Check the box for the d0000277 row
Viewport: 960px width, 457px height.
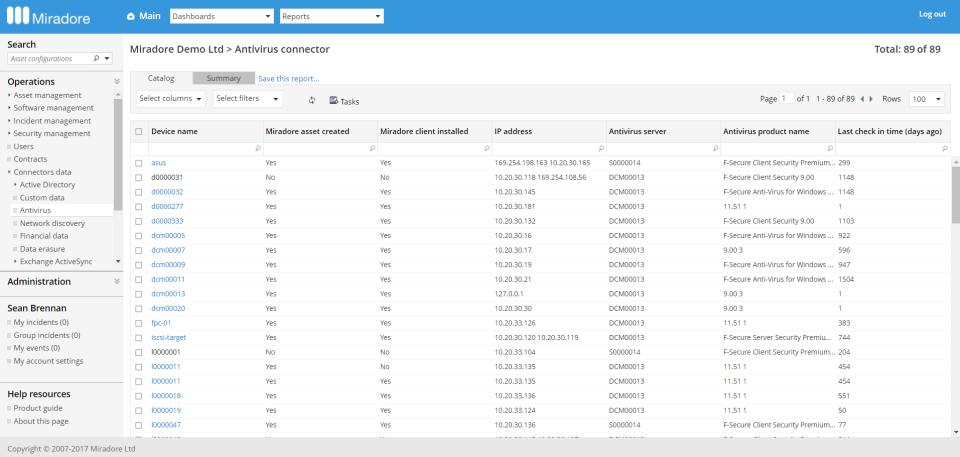point(138,206)
